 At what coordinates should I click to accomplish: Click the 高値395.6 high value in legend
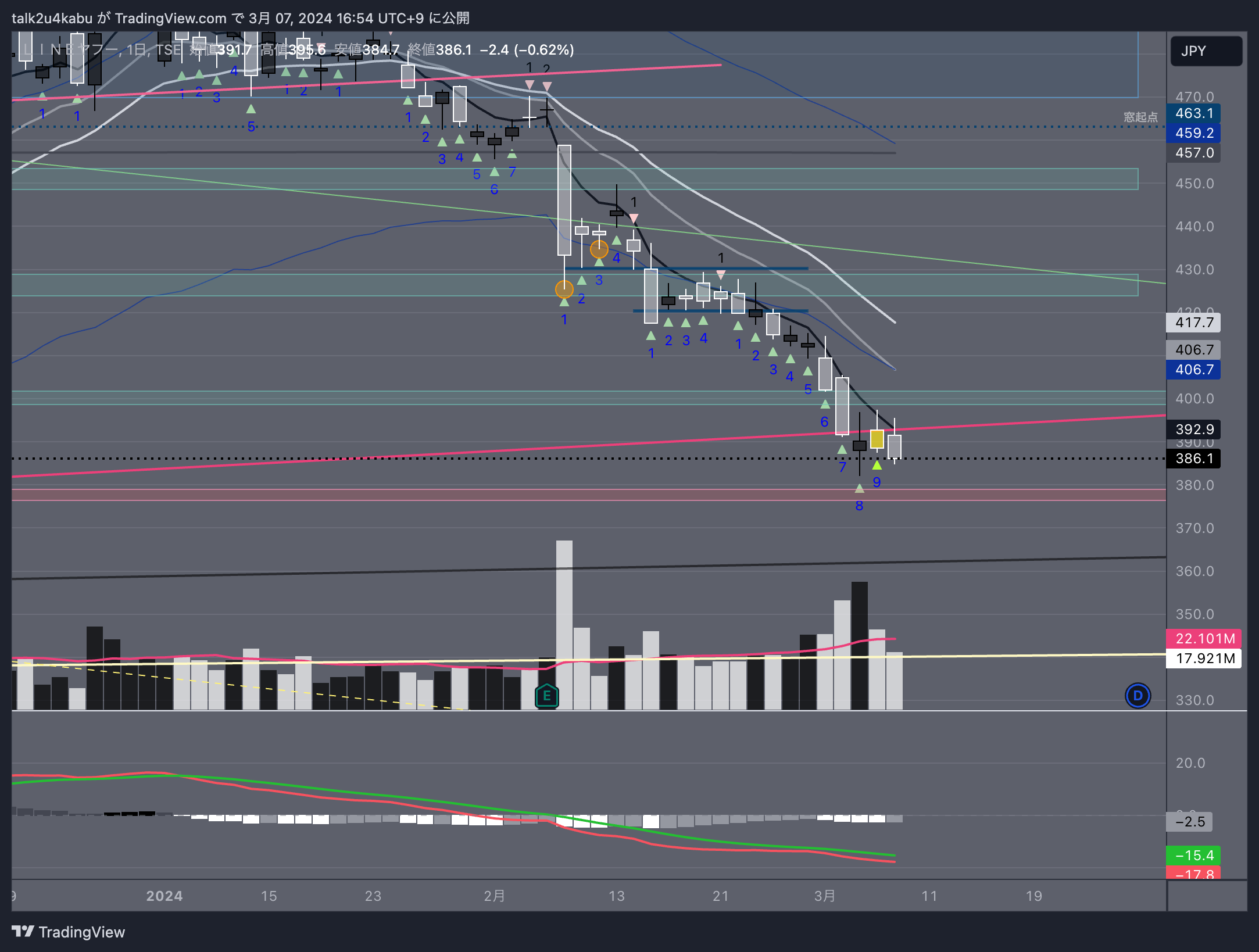293,50
